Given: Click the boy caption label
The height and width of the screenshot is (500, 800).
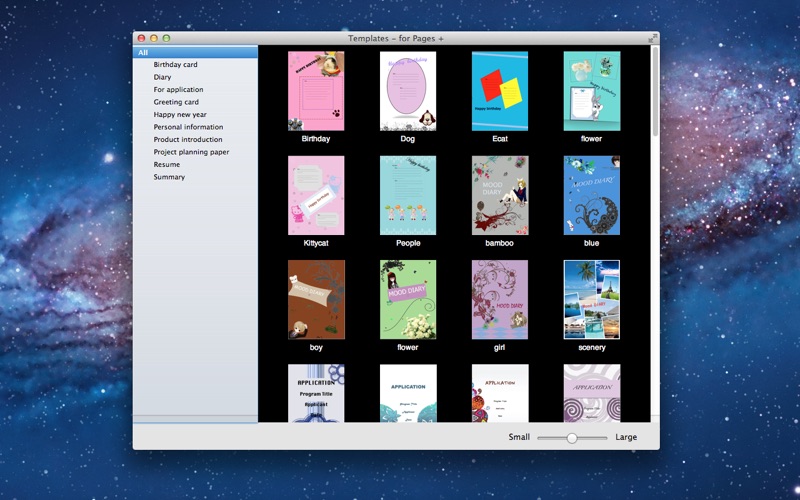Looking at the screenshot, I should (x=316, y=348).
